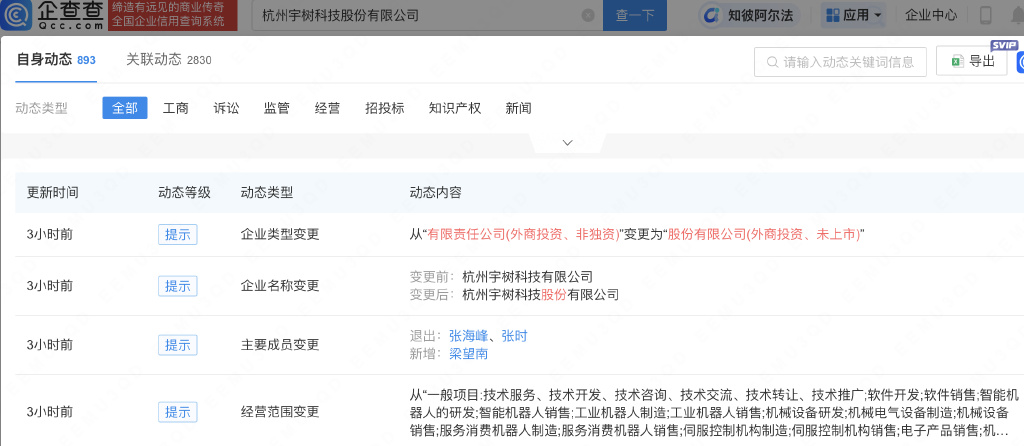Screen dimensions: 1024x446
Task: Click 股份有限公司(外商投资、未上市) text
Action: tap(764, 234)
